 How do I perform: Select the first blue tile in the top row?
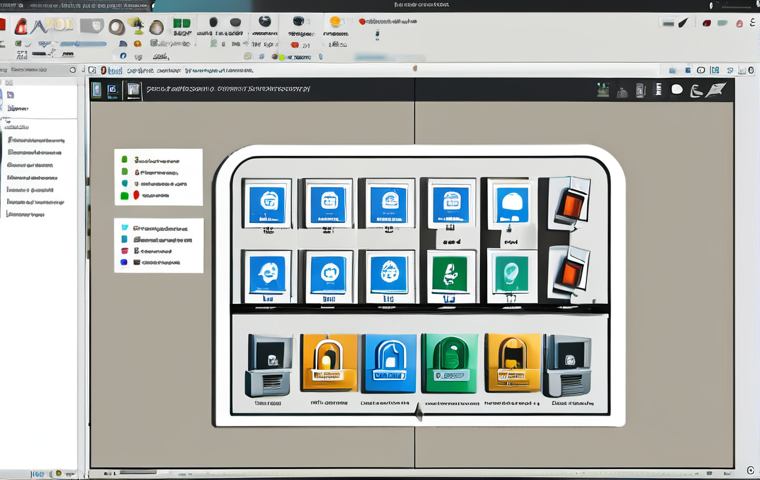267,204
